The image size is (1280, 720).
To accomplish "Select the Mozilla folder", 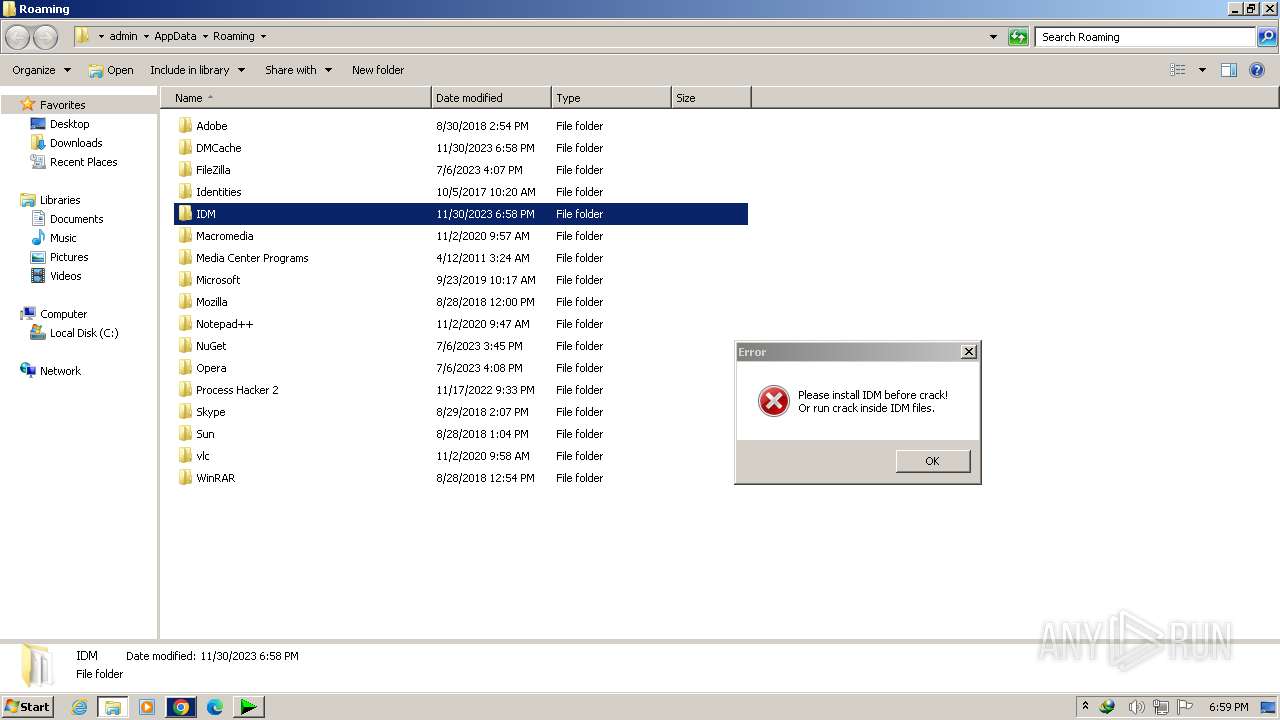I will [x=460, y=302].
